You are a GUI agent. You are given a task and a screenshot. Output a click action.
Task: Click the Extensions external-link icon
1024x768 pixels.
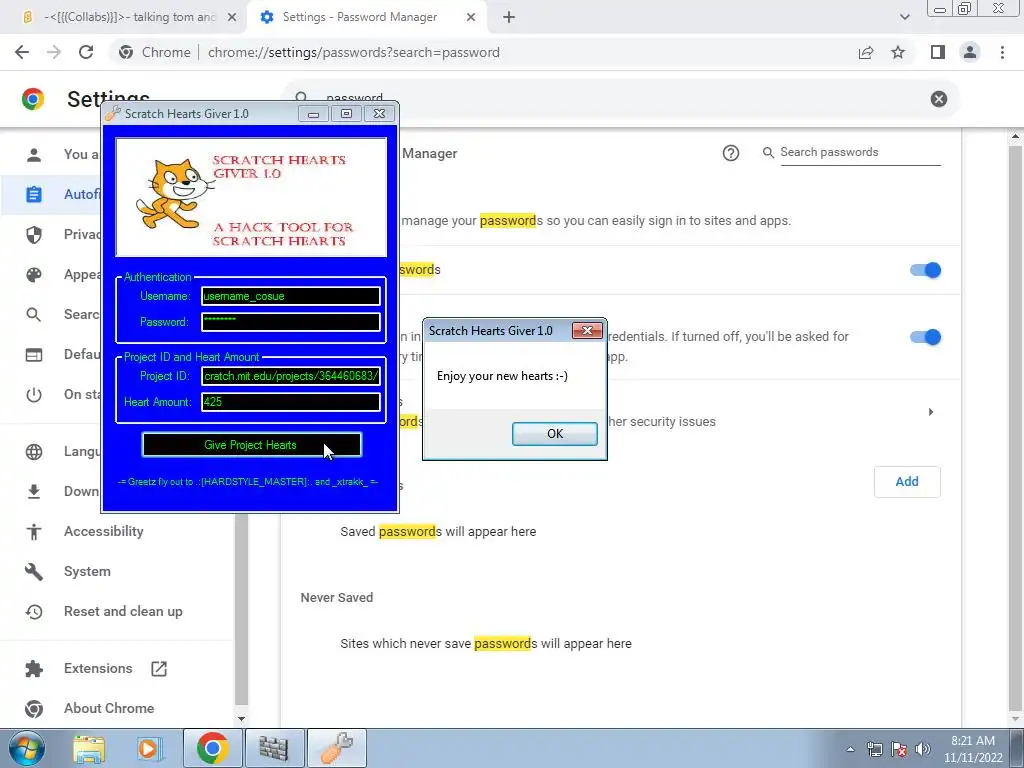159,668
